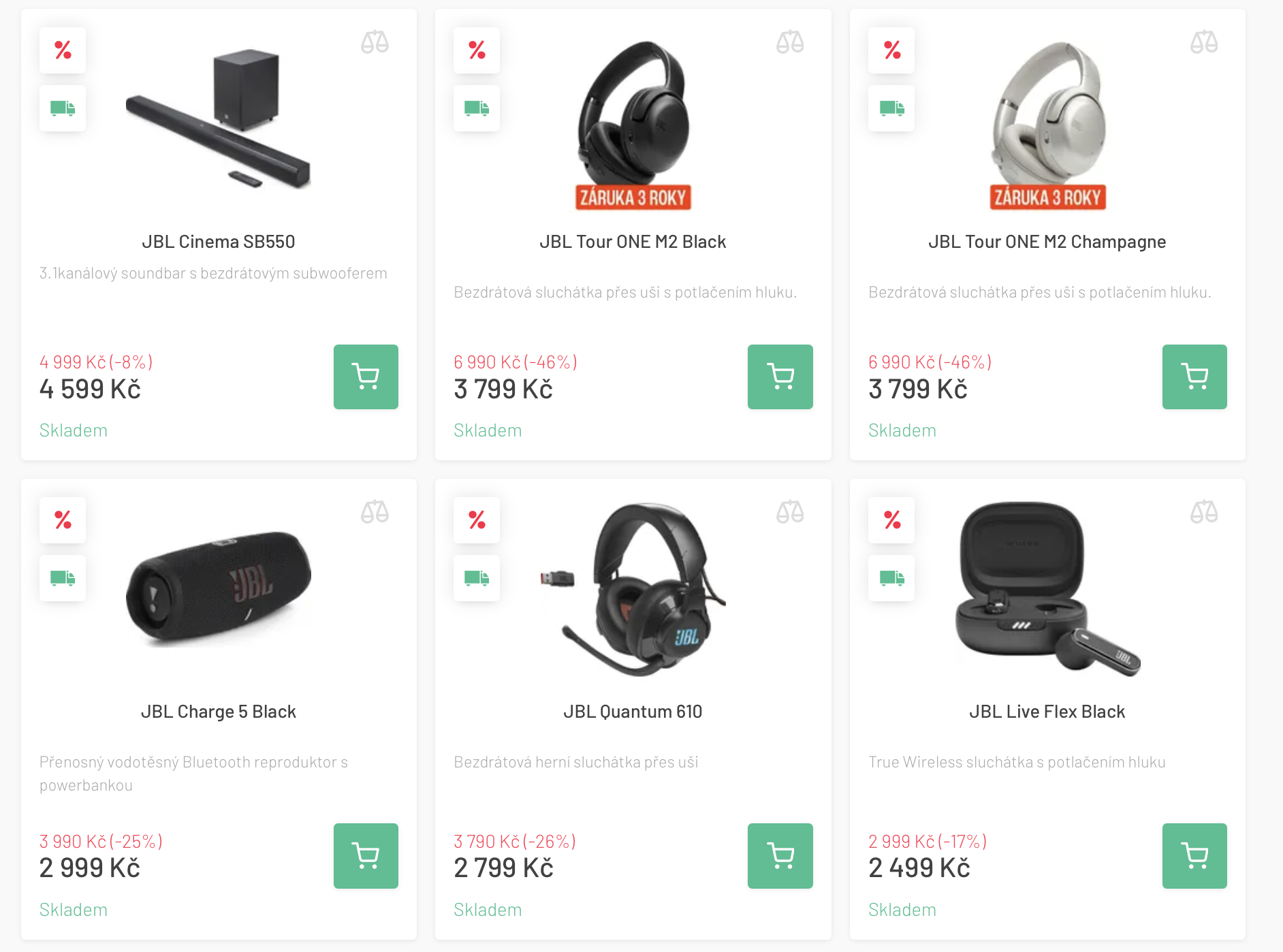Add JBL Live Flex Black to cart

(1194, 855)
